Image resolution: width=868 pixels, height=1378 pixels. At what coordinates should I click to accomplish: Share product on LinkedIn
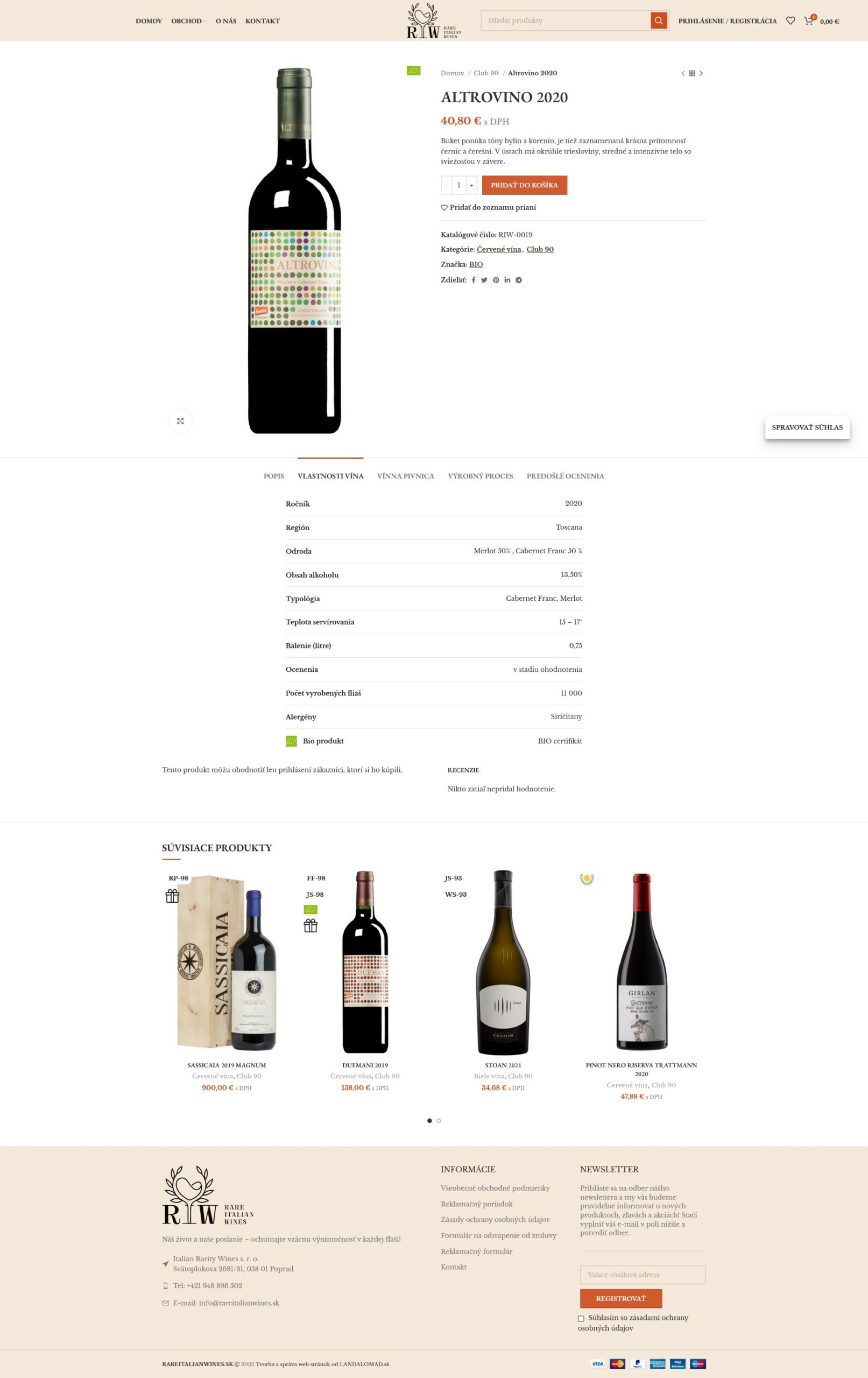pos(507,280)
